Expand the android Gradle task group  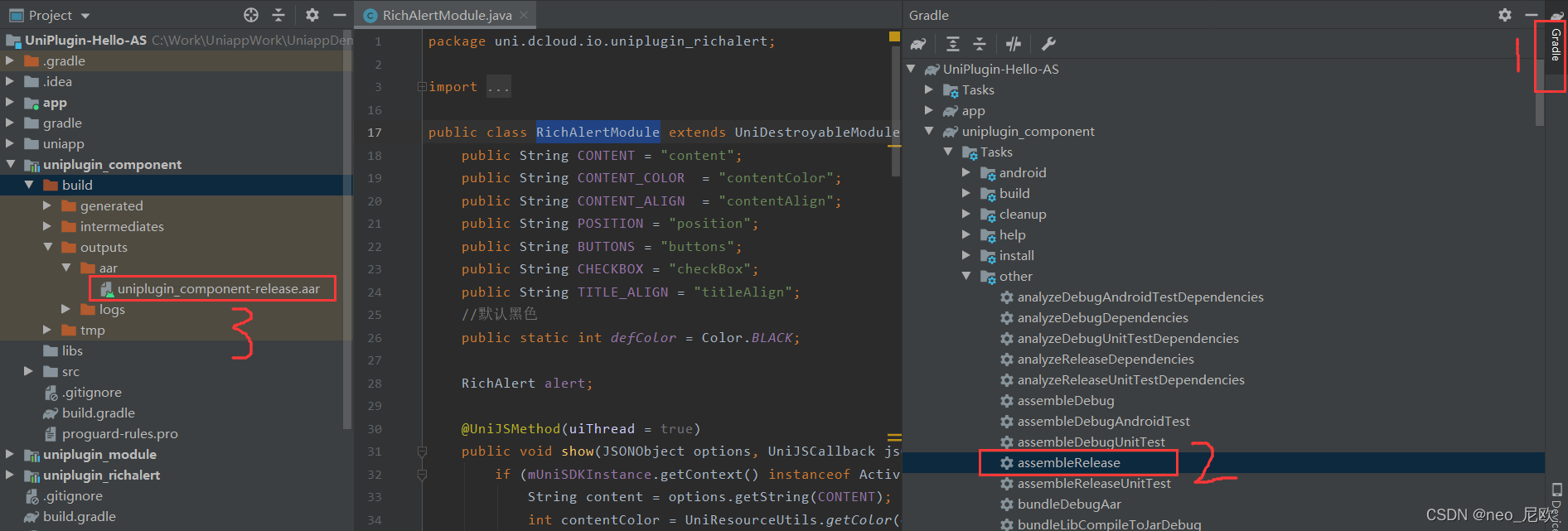click(x=966, y=172)
